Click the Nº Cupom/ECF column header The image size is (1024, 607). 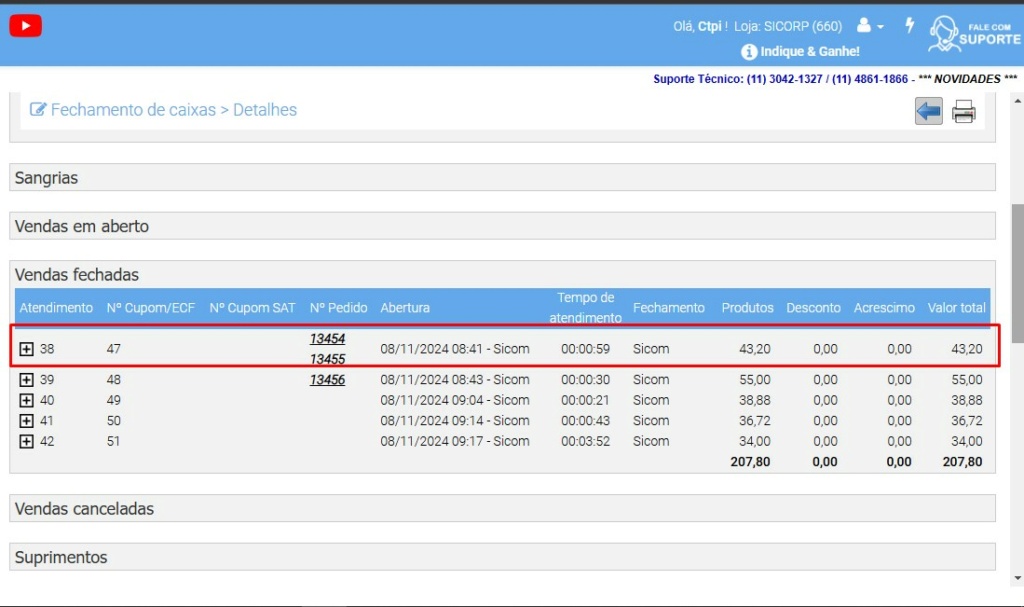[151, 308]
